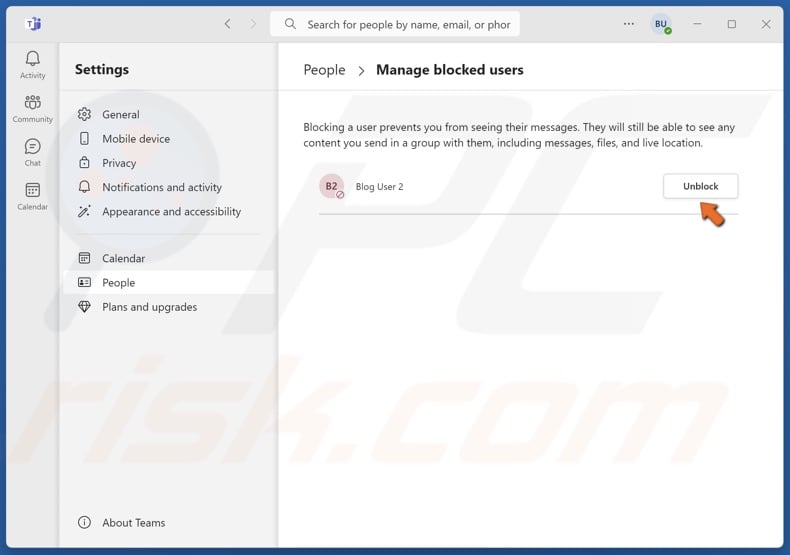Image resolution: width=790 pixels, height=555 pixels.
Task: Open Calendar settings section
Action: tap(123, 258)
